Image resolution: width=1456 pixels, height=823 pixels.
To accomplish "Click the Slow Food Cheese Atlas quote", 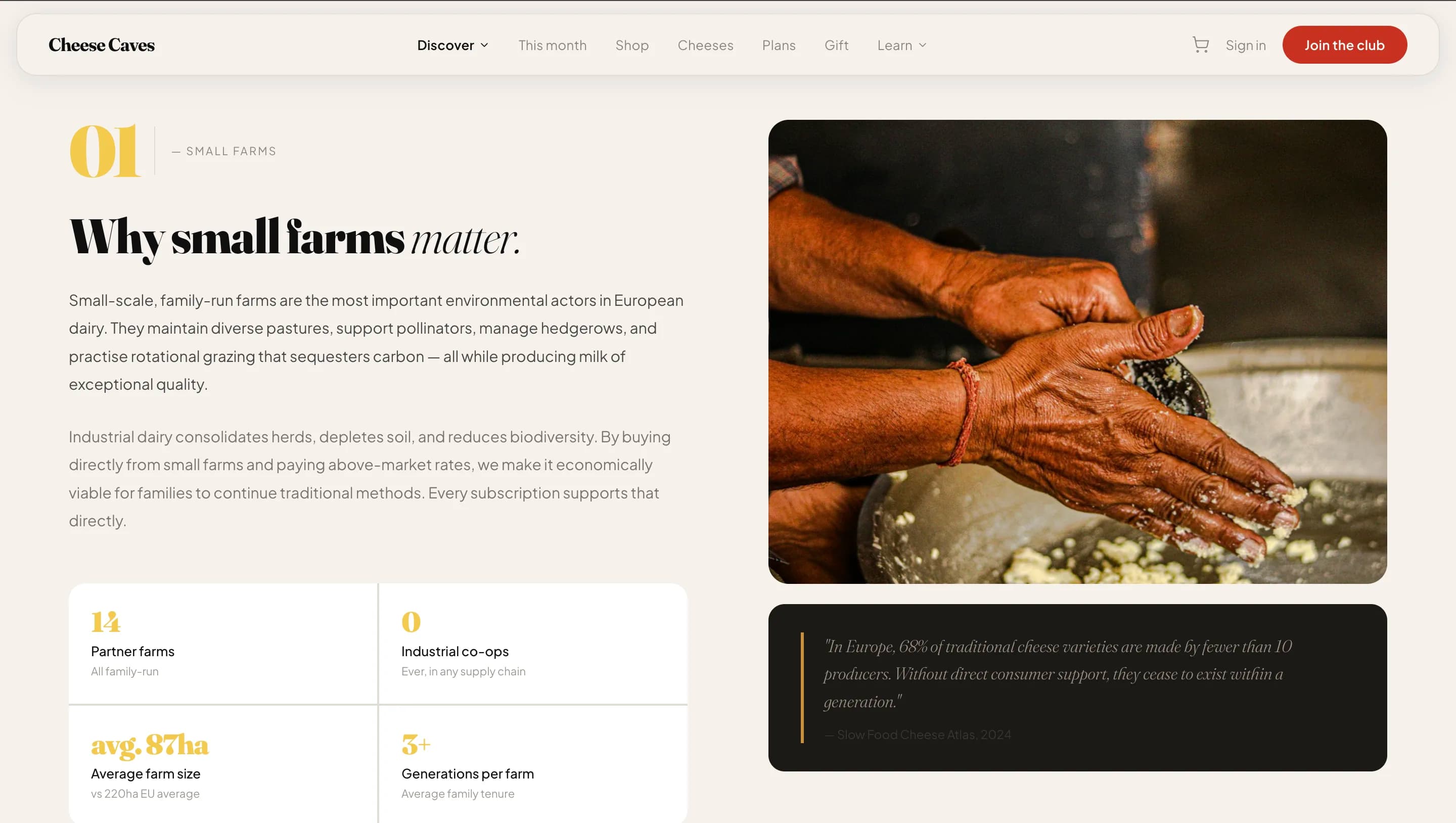I will 1077,688.
